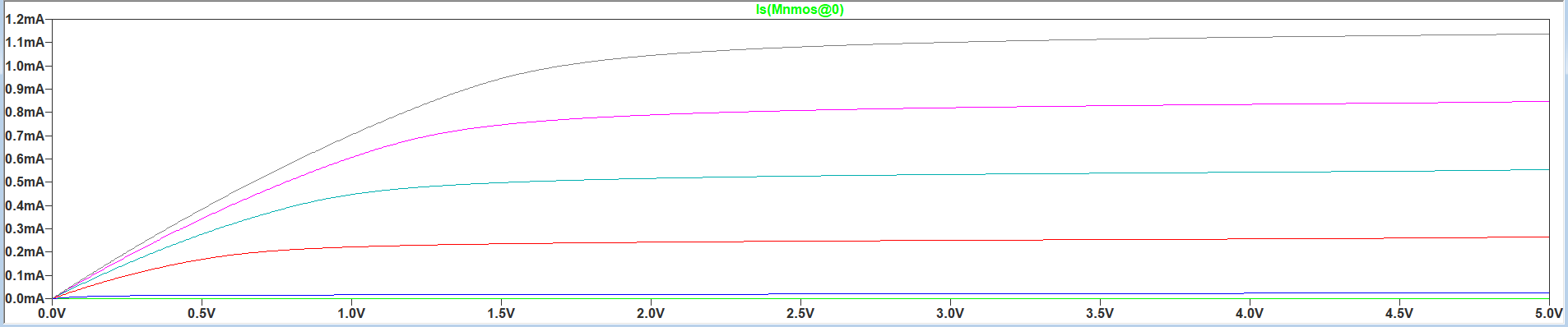1568x327 pixels.
Task: Click the 0.6mA vertical axis tick label
Action: pos(25,159)
